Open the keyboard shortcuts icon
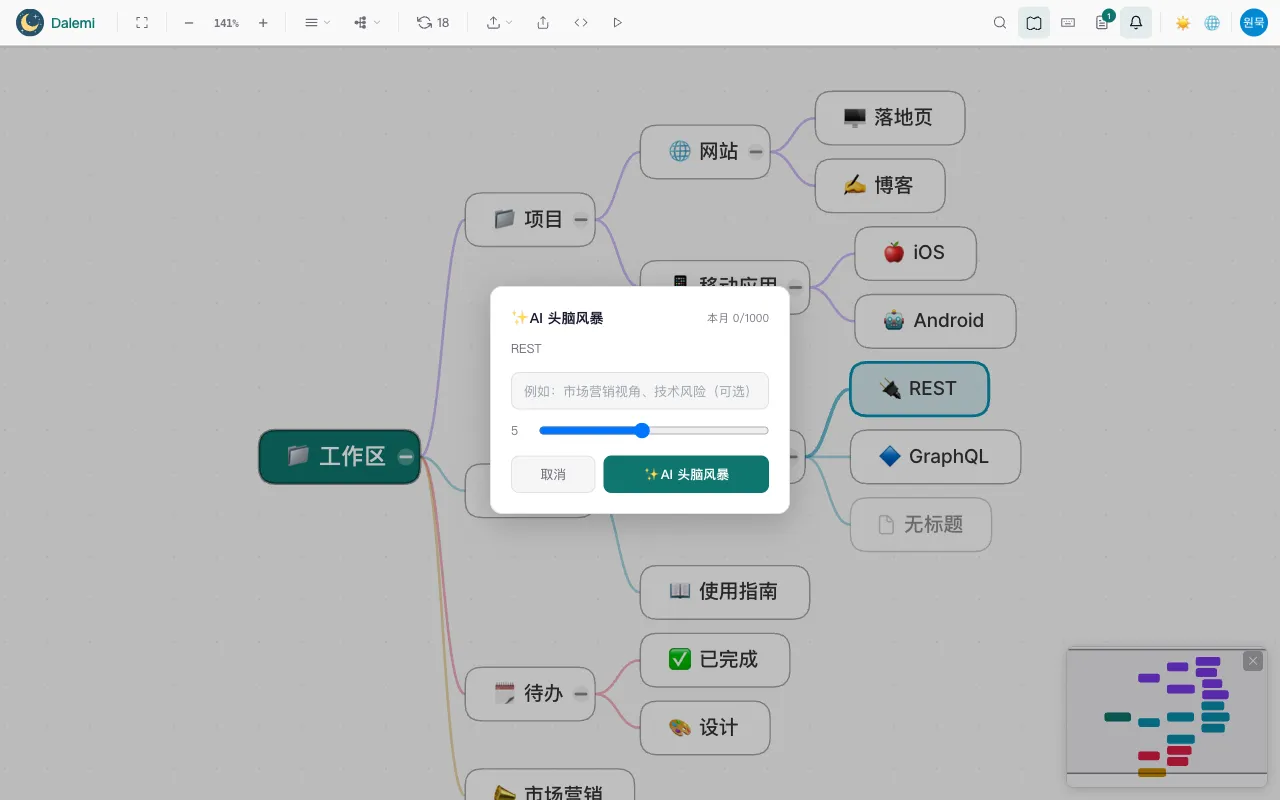1280x800 pixels. click(1068, 22)
